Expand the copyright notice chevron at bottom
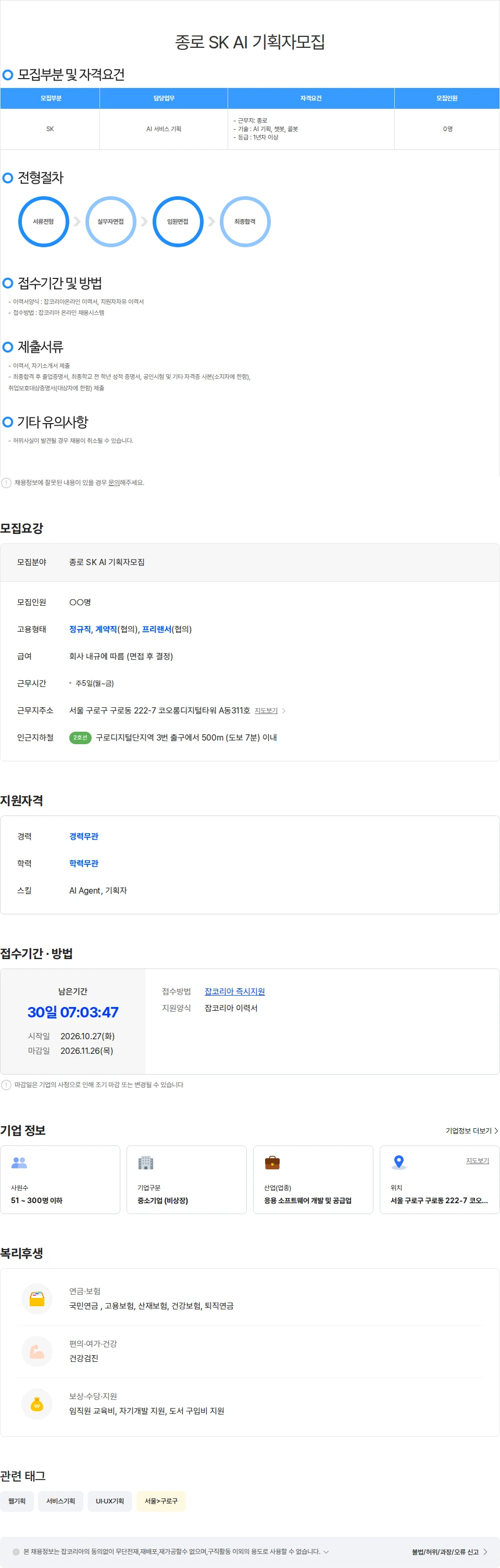The image size is (500, 1568). 326,1551
